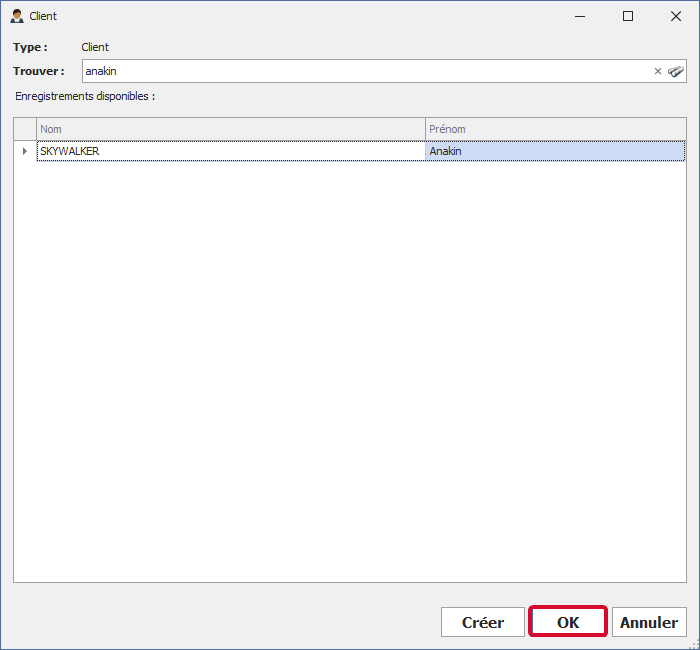This screenshot has height=650, width=700.
Task: Sort by the Nom column header
Action: (x=231, y=129)
